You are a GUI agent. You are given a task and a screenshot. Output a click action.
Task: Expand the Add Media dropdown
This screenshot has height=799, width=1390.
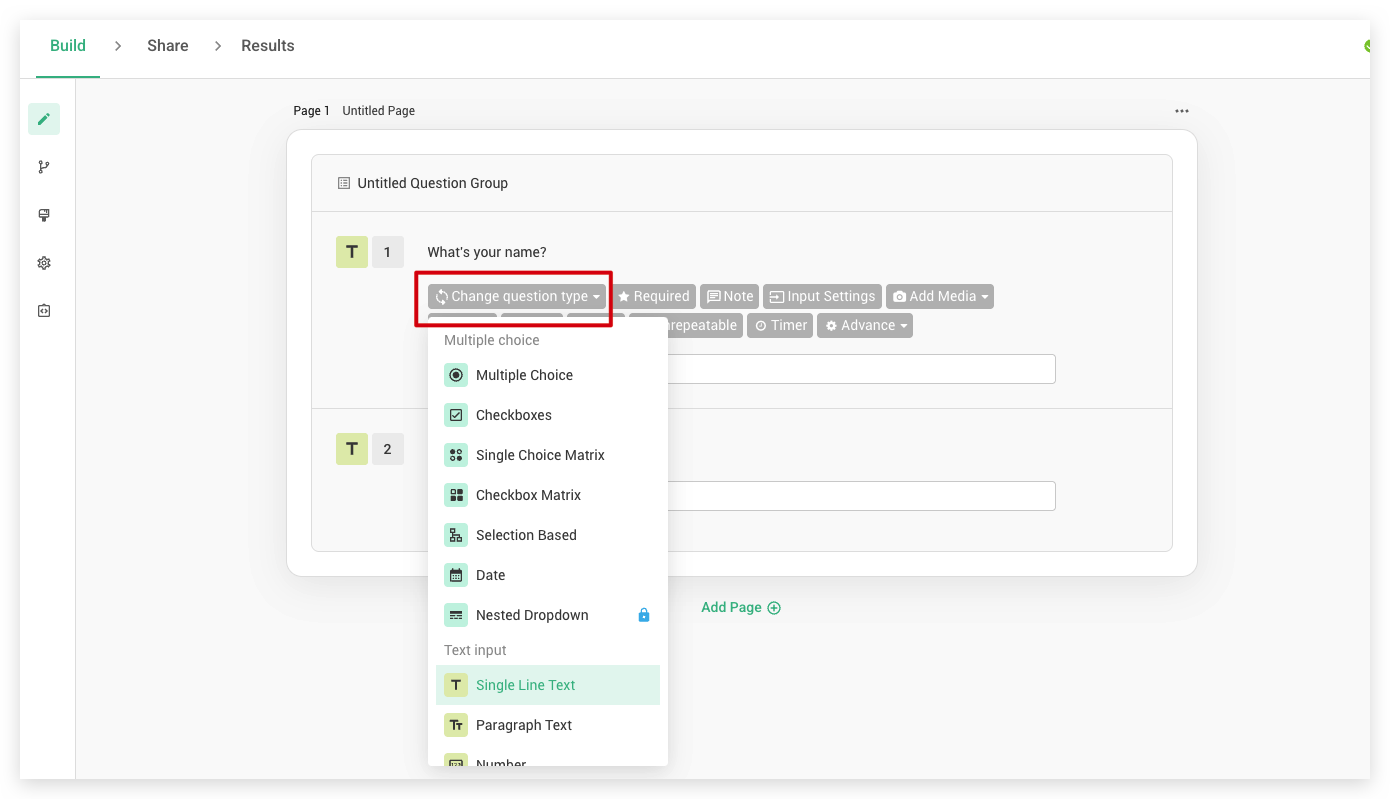(x=940, y=297)
